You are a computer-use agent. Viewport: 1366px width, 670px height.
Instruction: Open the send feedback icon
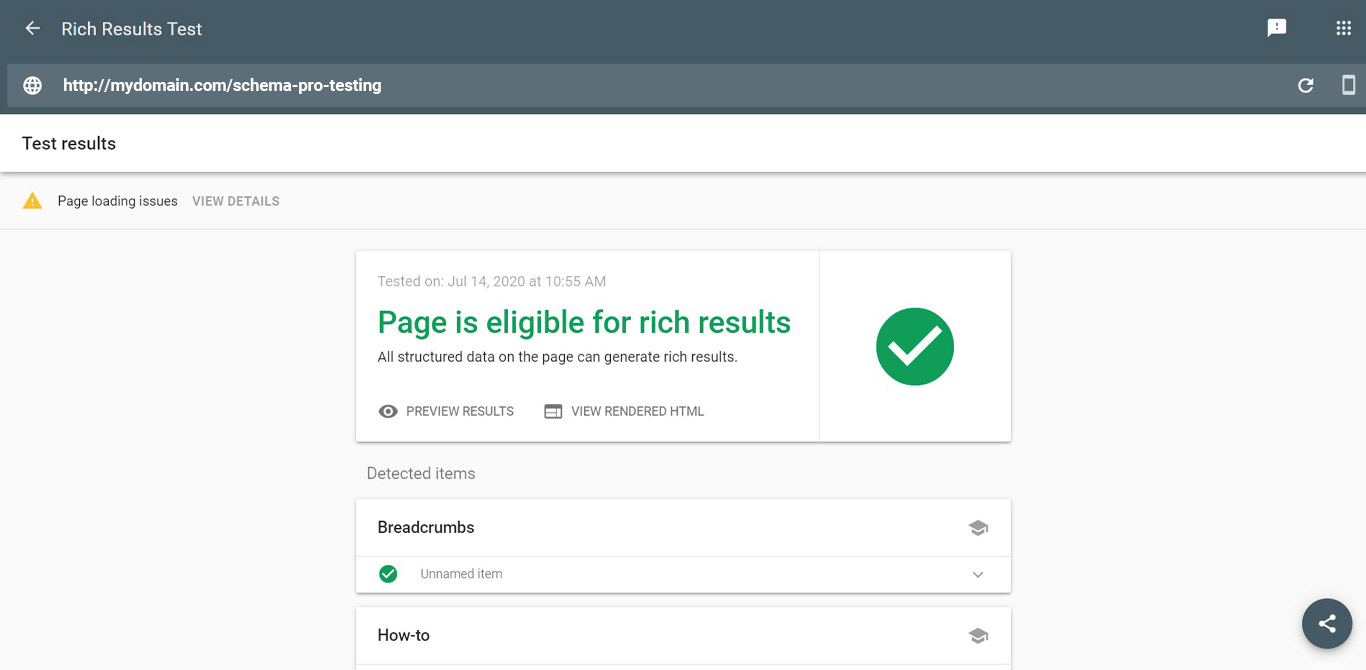pyautogui.click(x=1276, y=27)
